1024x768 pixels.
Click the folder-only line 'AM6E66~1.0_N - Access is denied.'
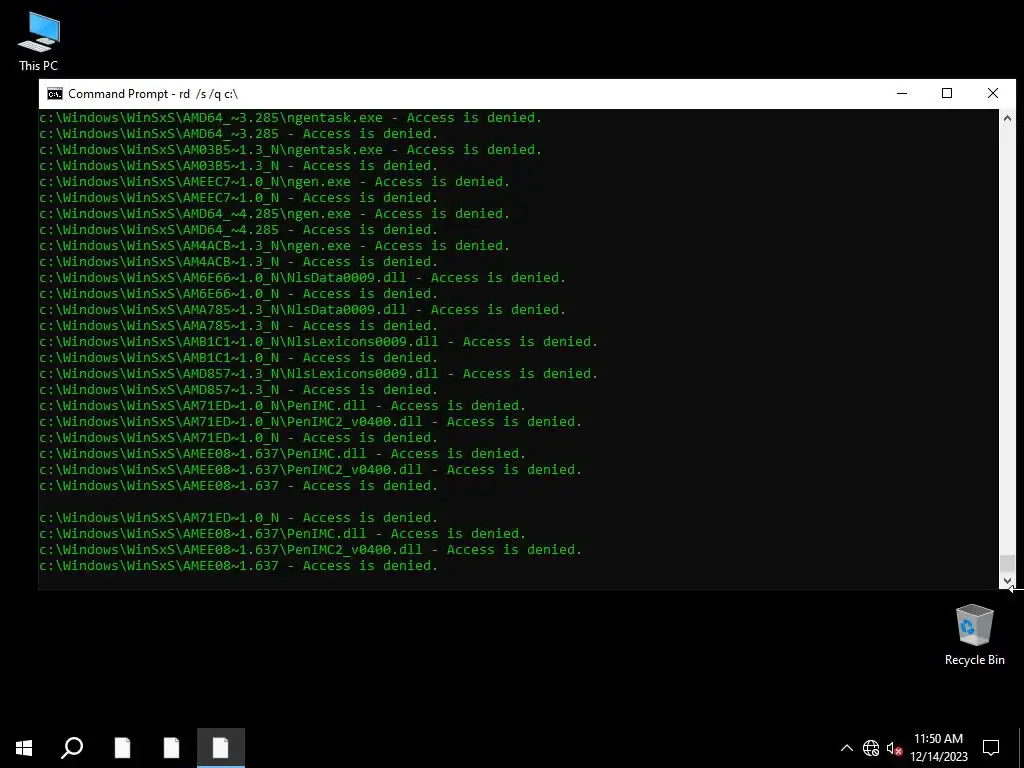click(238, 293)
